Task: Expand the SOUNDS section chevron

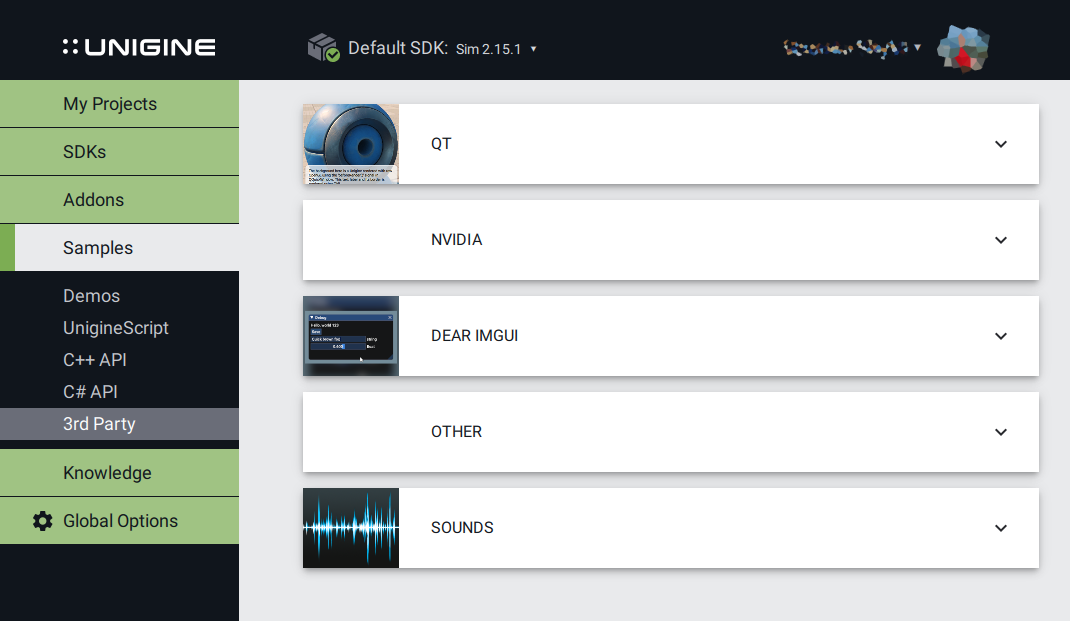Action: pyautogui.click(x=1001, y=528)
